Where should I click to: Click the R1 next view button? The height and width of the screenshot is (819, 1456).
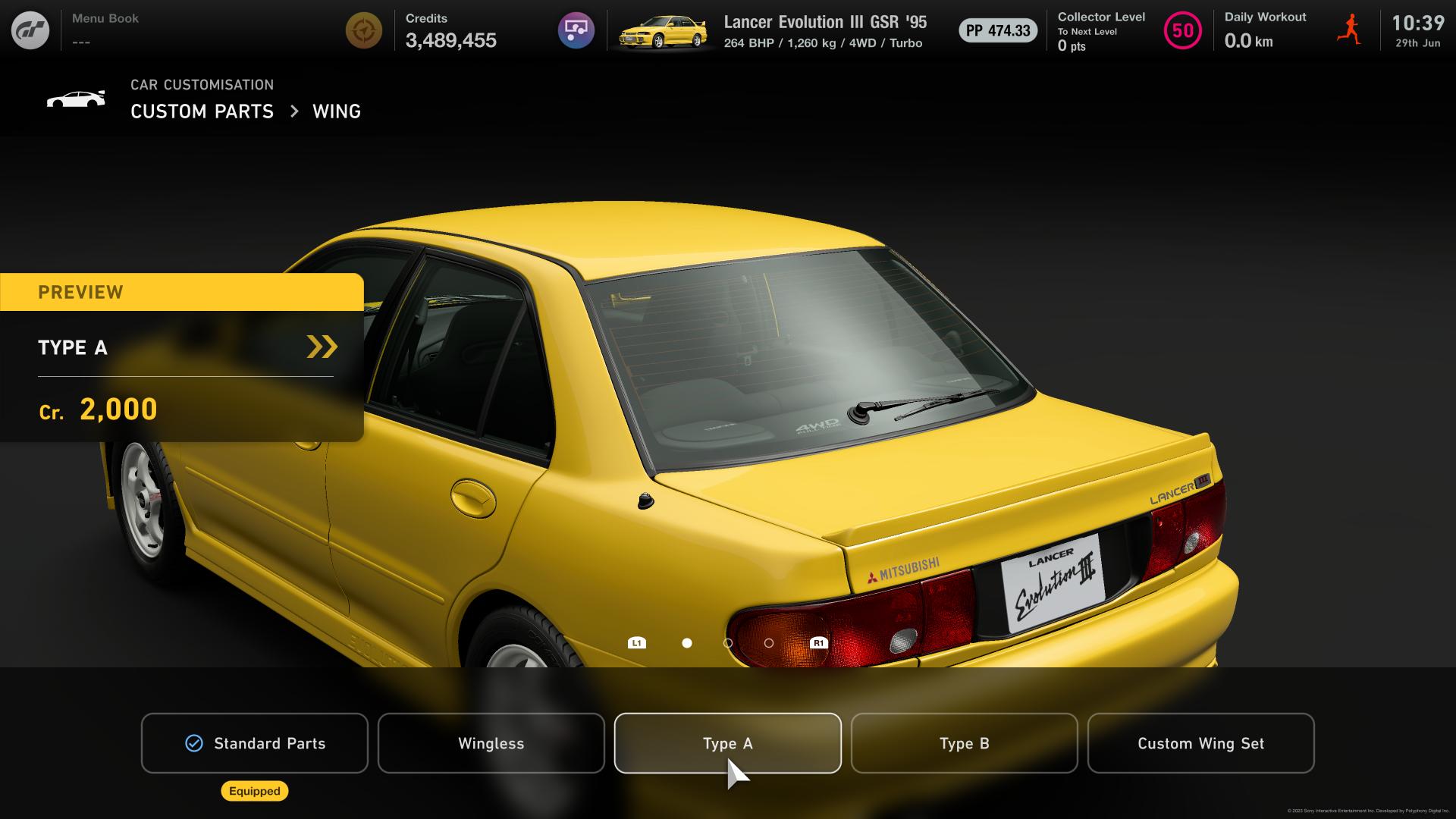click(818, 643)
